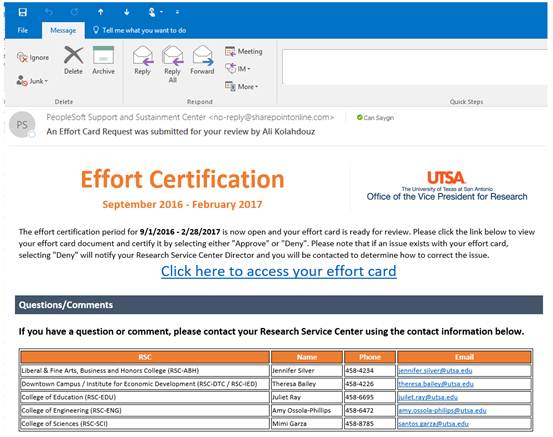Open Click here to access your effort card

tap(279, 271)
